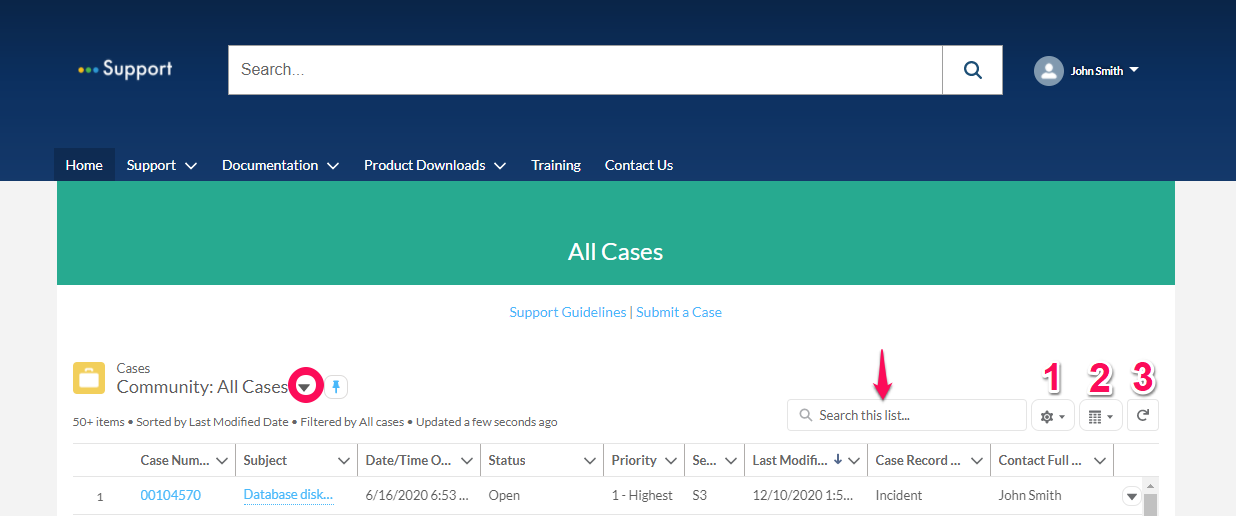Sort by the Status column

point(507,461)
